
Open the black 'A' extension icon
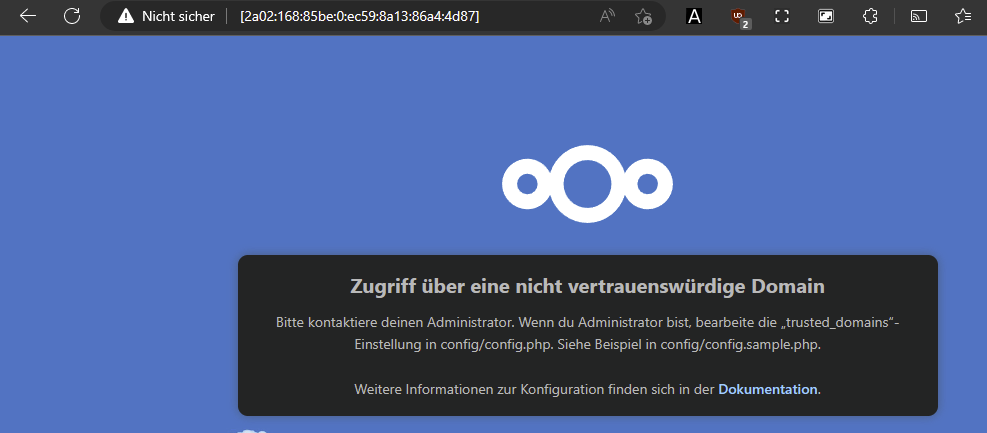click(x=694, y=16)
